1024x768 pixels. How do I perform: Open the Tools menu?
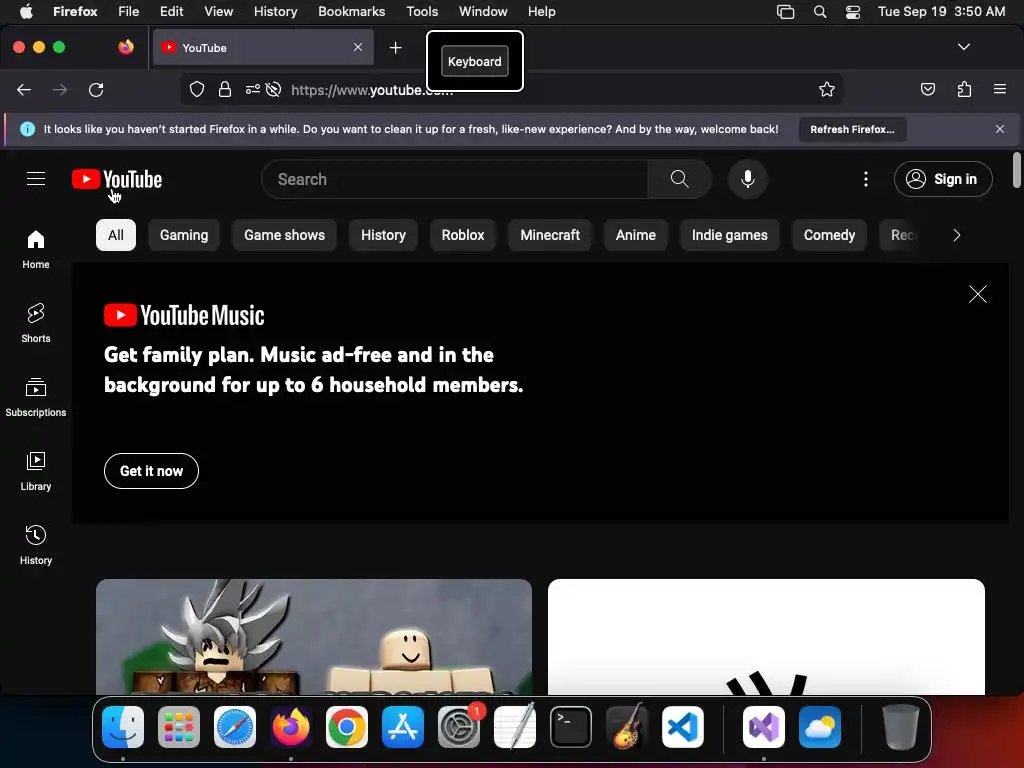pos(422,11)
